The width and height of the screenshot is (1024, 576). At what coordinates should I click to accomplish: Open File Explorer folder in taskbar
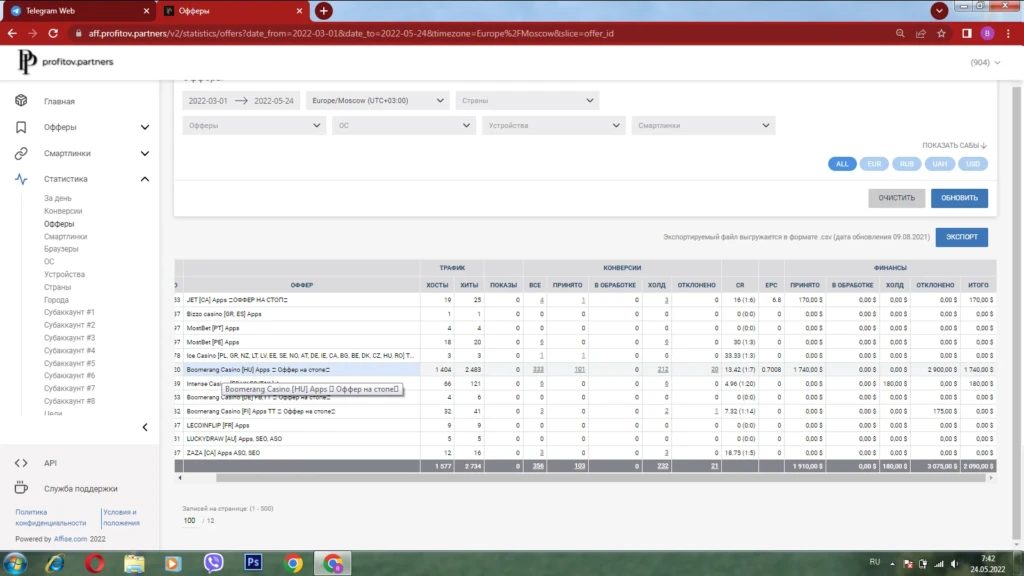click(134, 563)
